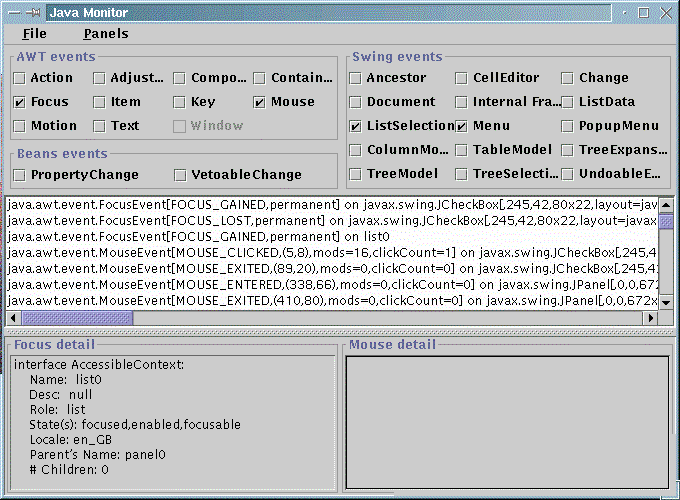
Task: Enable the Action events checkbox
Action: pos(20,78)
